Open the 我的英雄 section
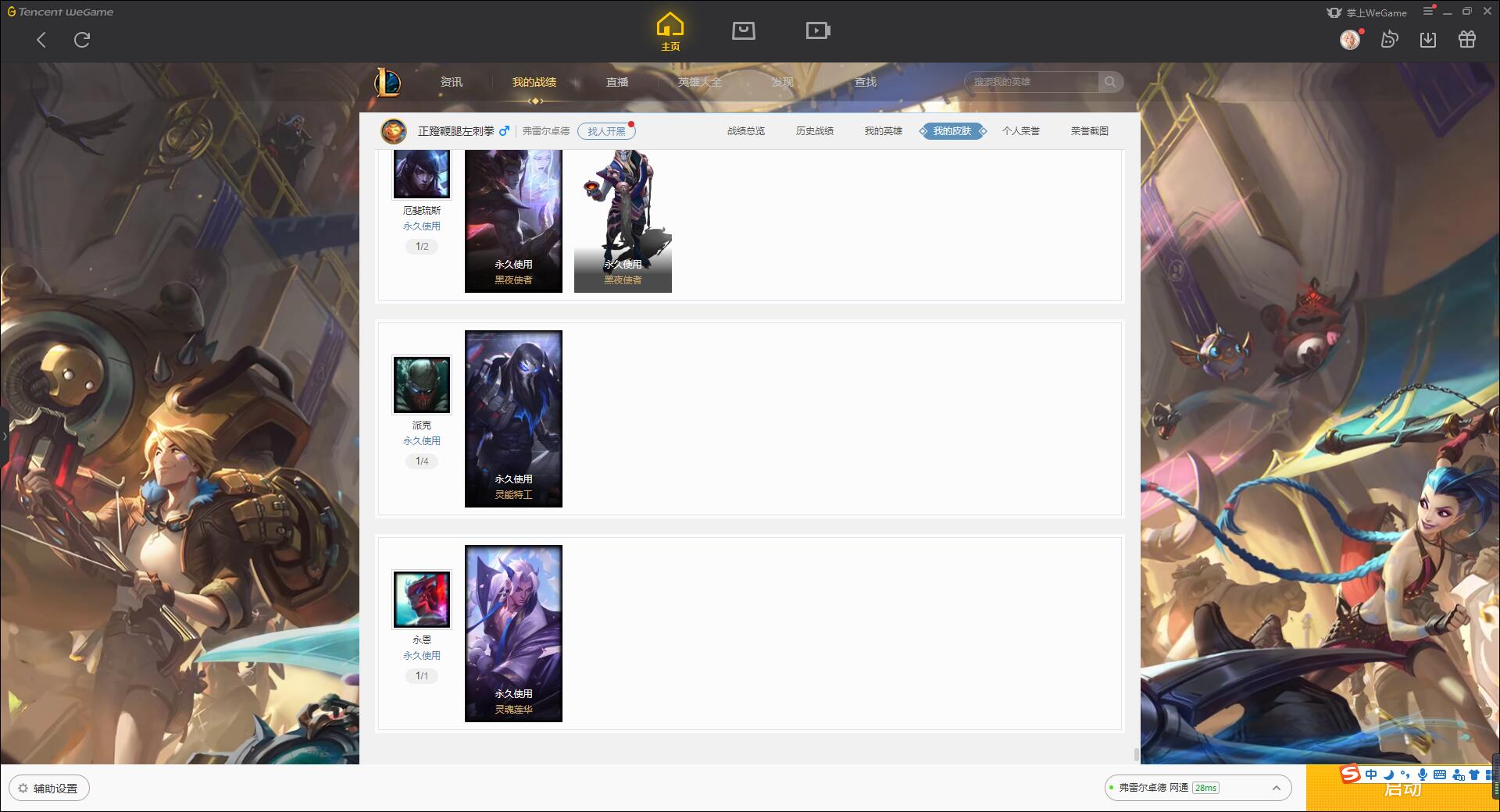This screenshot has width=1500, height=812. tap(884, 131)
